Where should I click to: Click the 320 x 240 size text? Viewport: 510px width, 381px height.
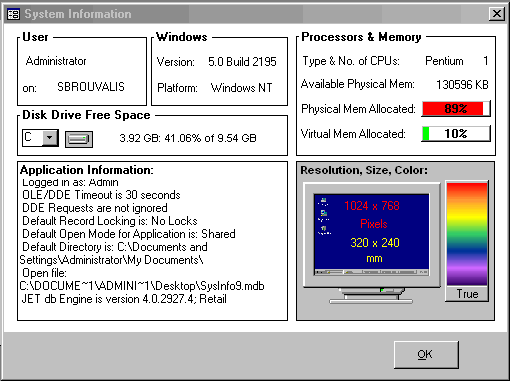(x=375, y=243)
